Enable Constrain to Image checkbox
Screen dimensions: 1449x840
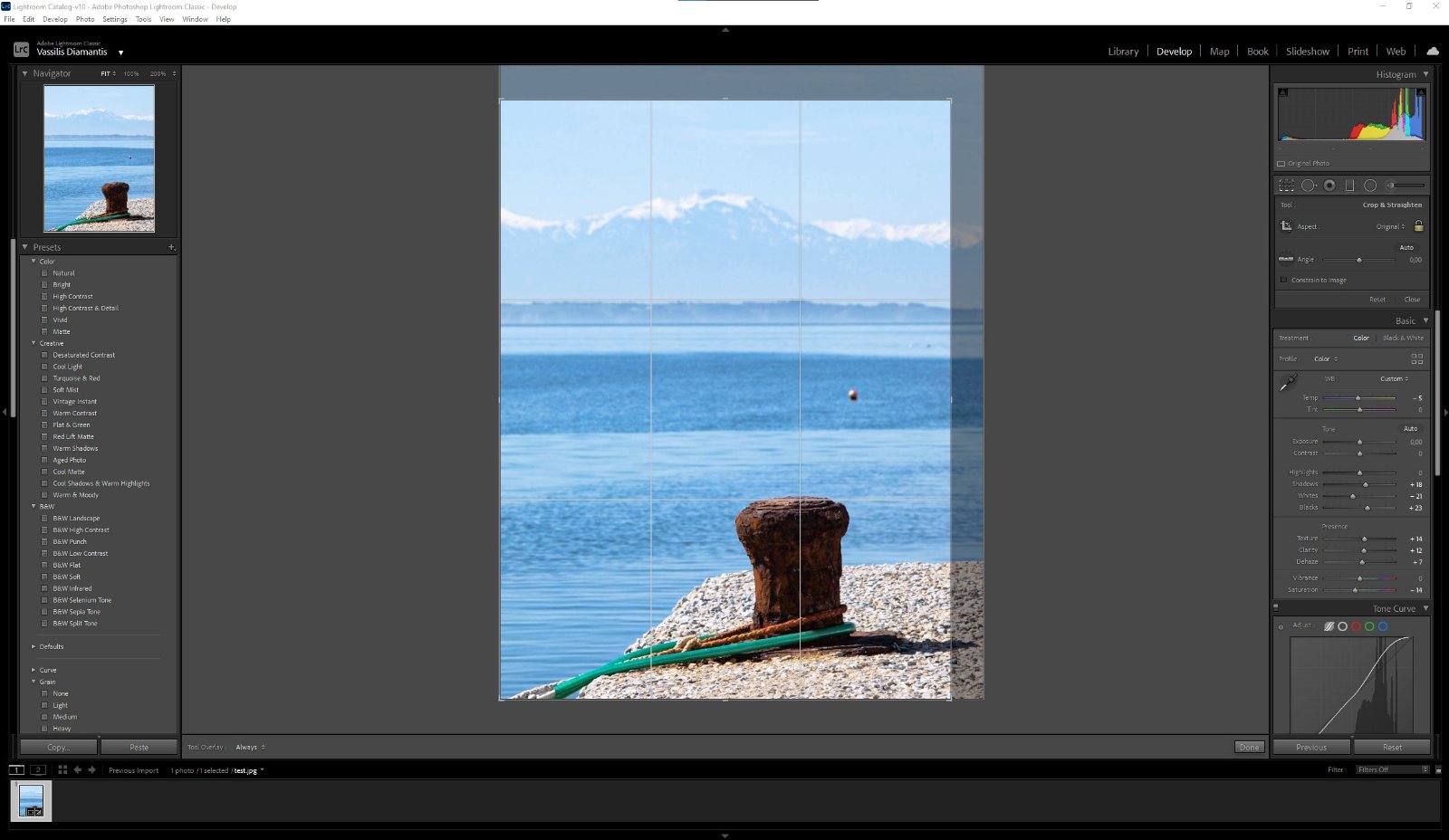pyautogui.click(x=1283, y=280)
